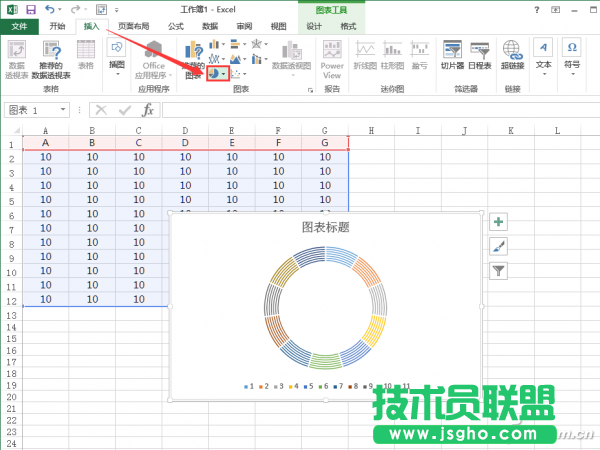Open the Chart Filters funnel button
The image size is (600, 450).
tap(498, 270)
